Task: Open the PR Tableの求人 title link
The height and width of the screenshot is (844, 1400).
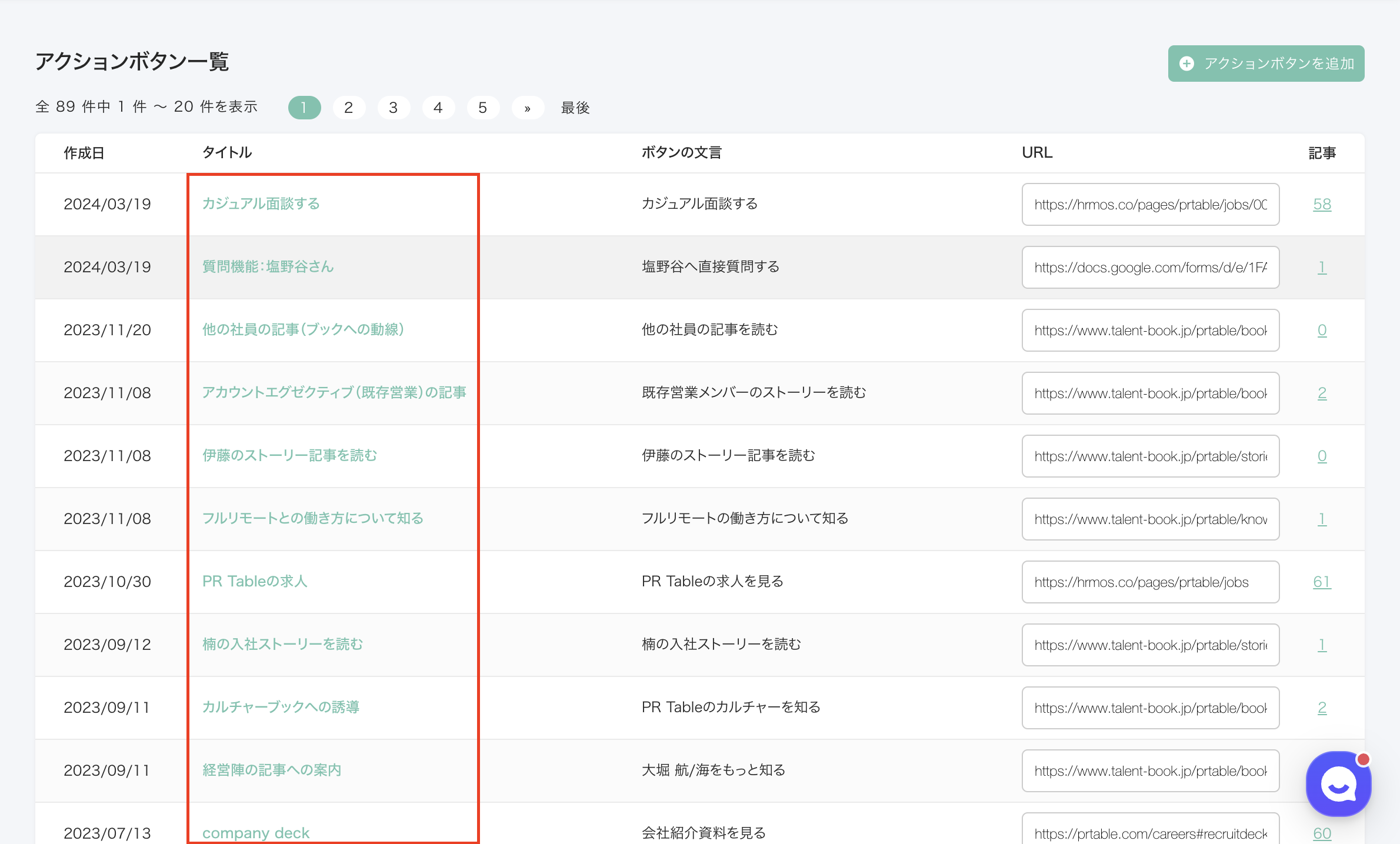Action: pos(255,581)
